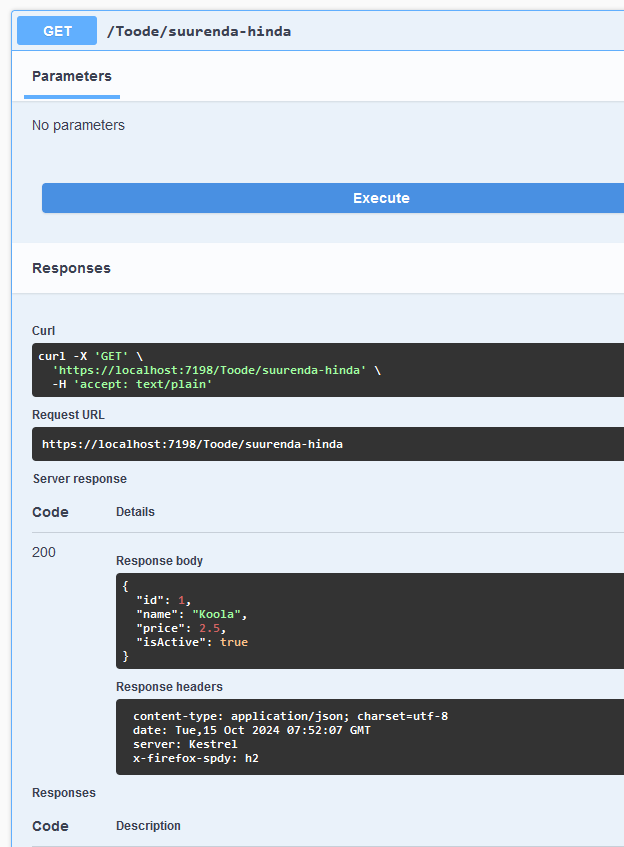This screenshot has height=847, width=624.
Task: Click the 200 status code
Action: 44,552
